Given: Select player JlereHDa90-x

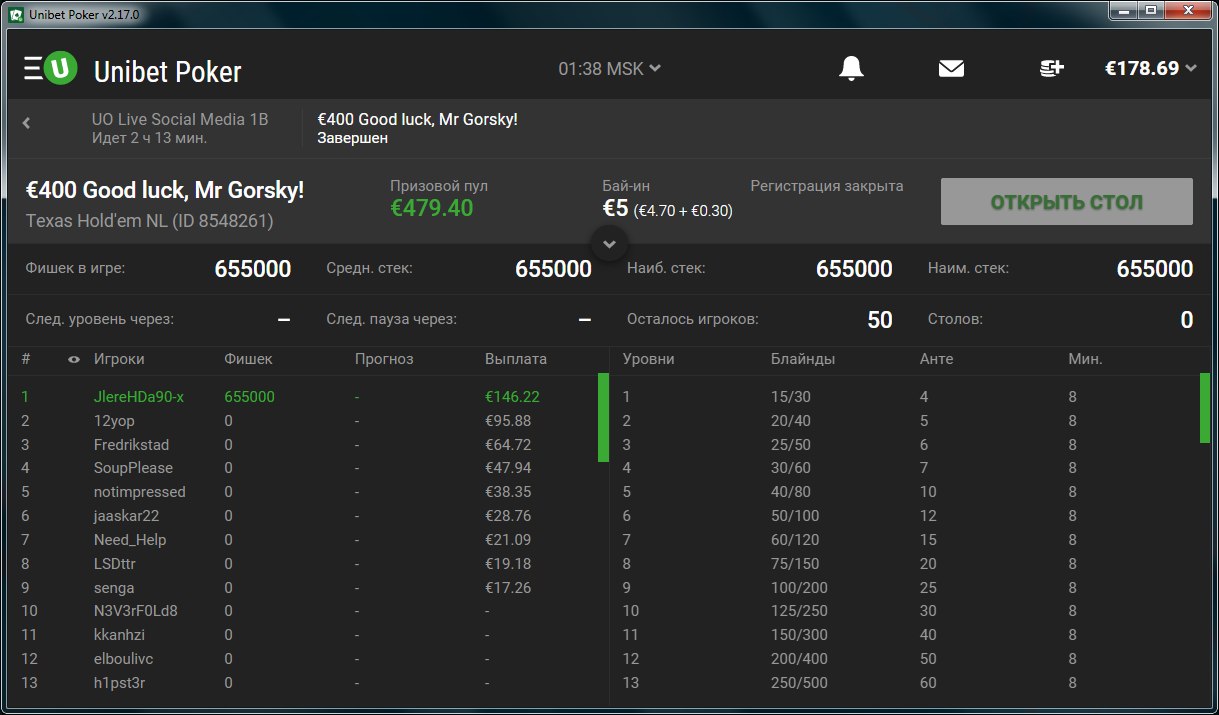Looking at the screenshot, I should (139, 396).
